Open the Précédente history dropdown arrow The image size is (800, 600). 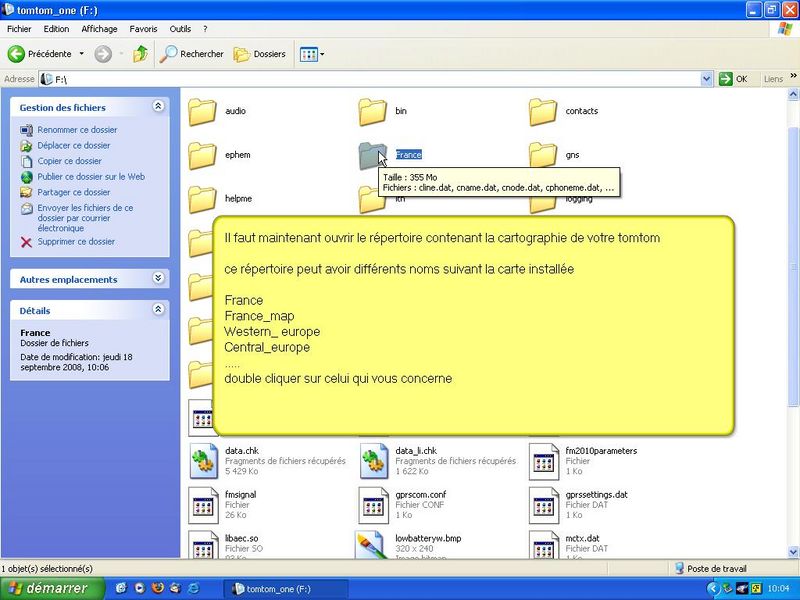[82, 54]
